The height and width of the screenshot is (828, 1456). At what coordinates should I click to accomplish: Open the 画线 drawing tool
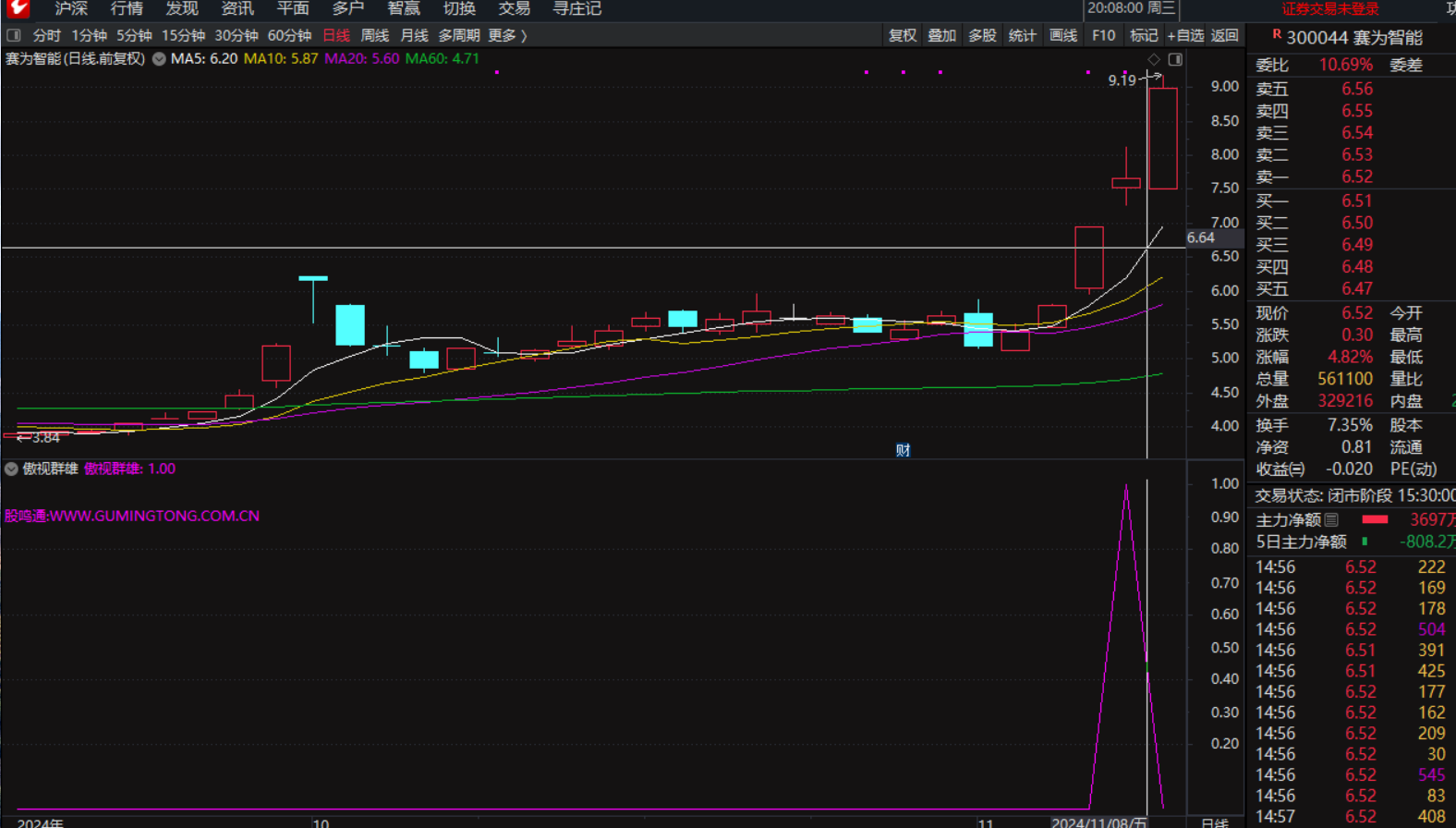[1063, 35]
